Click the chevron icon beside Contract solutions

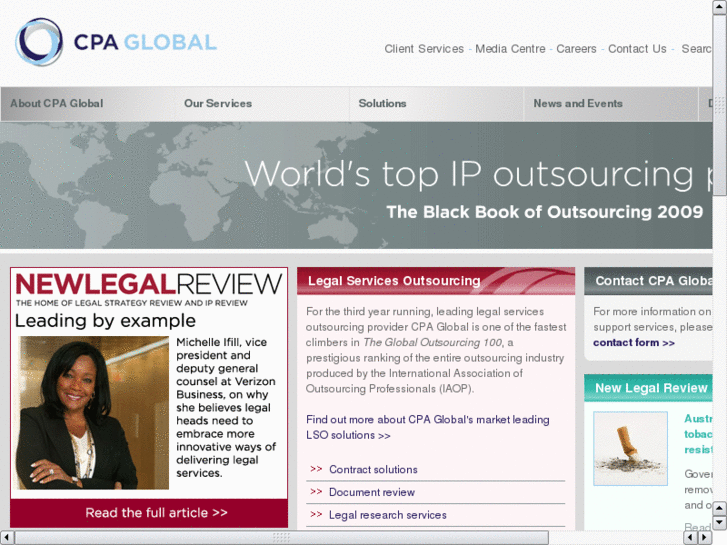[x=316, y=469]
